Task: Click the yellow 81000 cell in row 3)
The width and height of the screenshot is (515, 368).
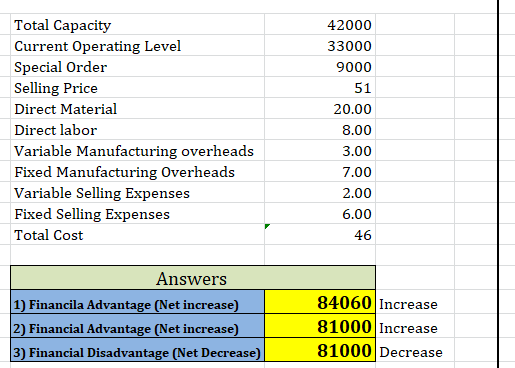Action: [x=320, y=350]
